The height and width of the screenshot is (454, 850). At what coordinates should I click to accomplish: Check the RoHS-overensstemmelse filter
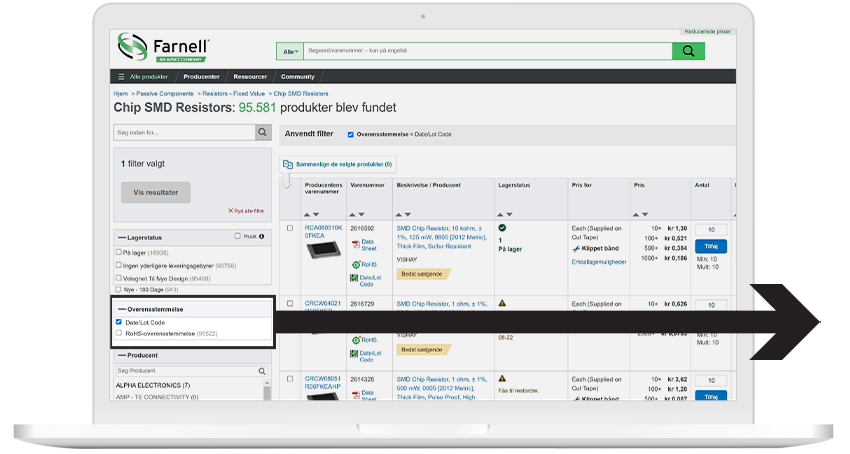119,333
